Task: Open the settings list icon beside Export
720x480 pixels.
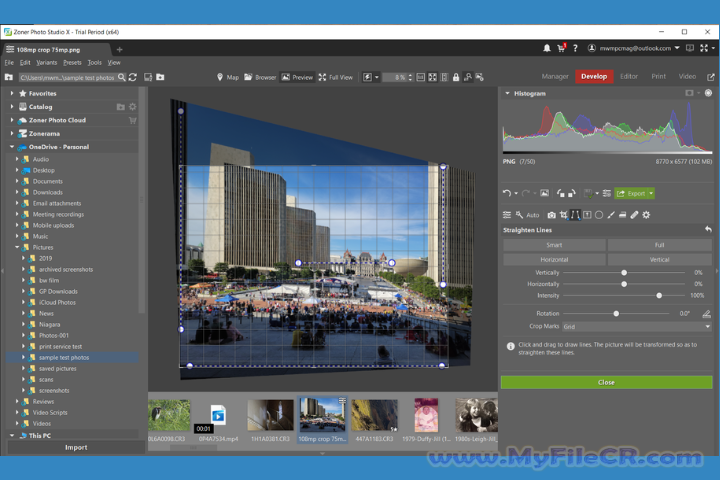Action: tap(607, 193)
